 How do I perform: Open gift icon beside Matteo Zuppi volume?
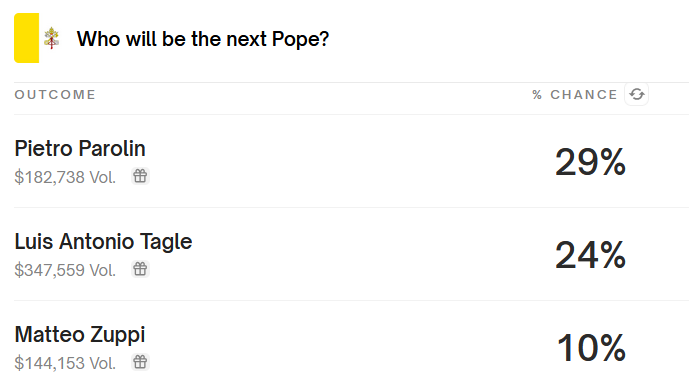click(140, 362)
